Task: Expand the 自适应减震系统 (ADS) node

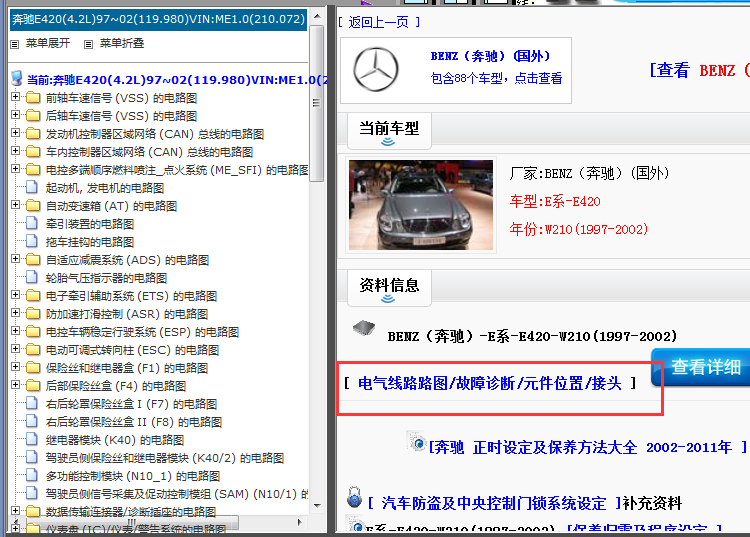Action: 15,259
